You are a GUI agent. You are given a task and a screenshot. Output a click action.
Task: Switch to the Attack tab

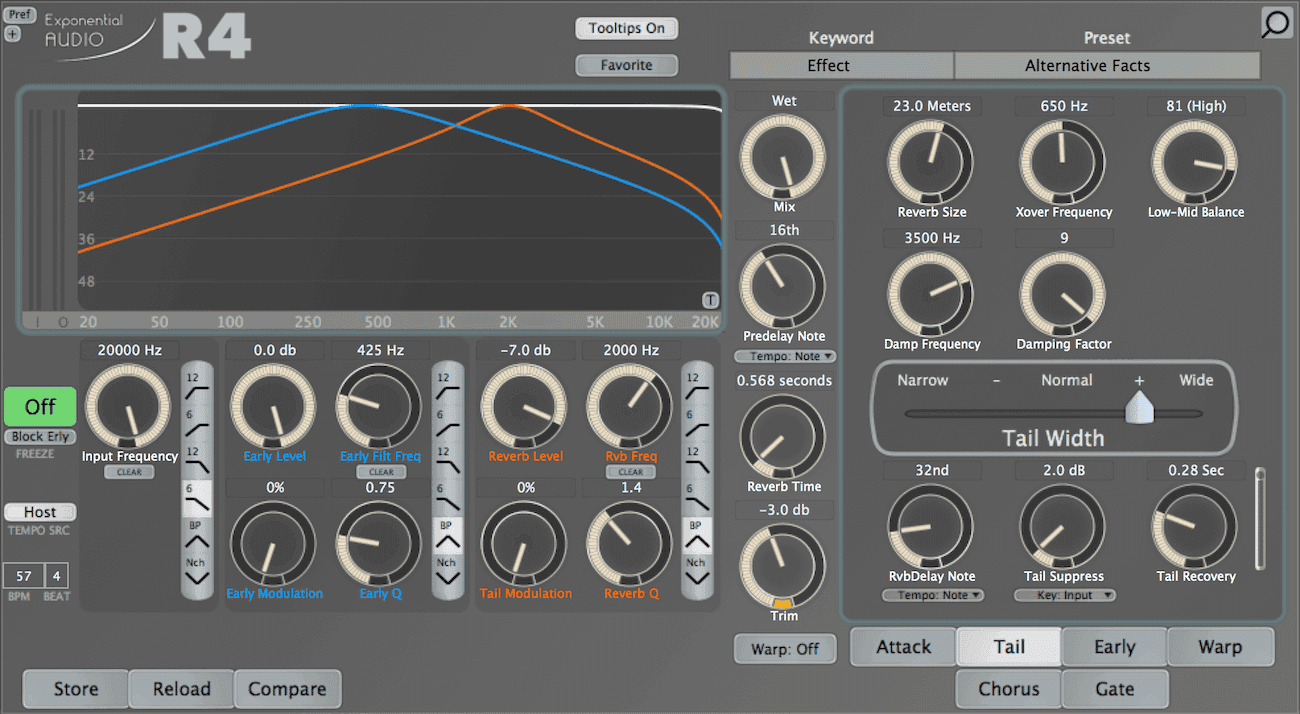pyautogui.click(x=904, y=647)
